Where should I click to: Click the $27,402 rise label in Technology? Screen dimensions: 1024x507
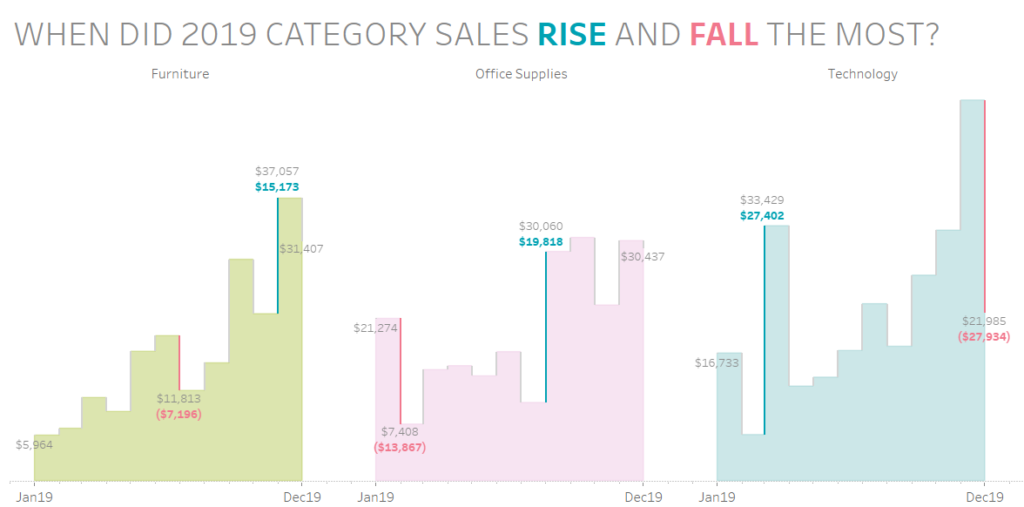click(x=762, y=215)
